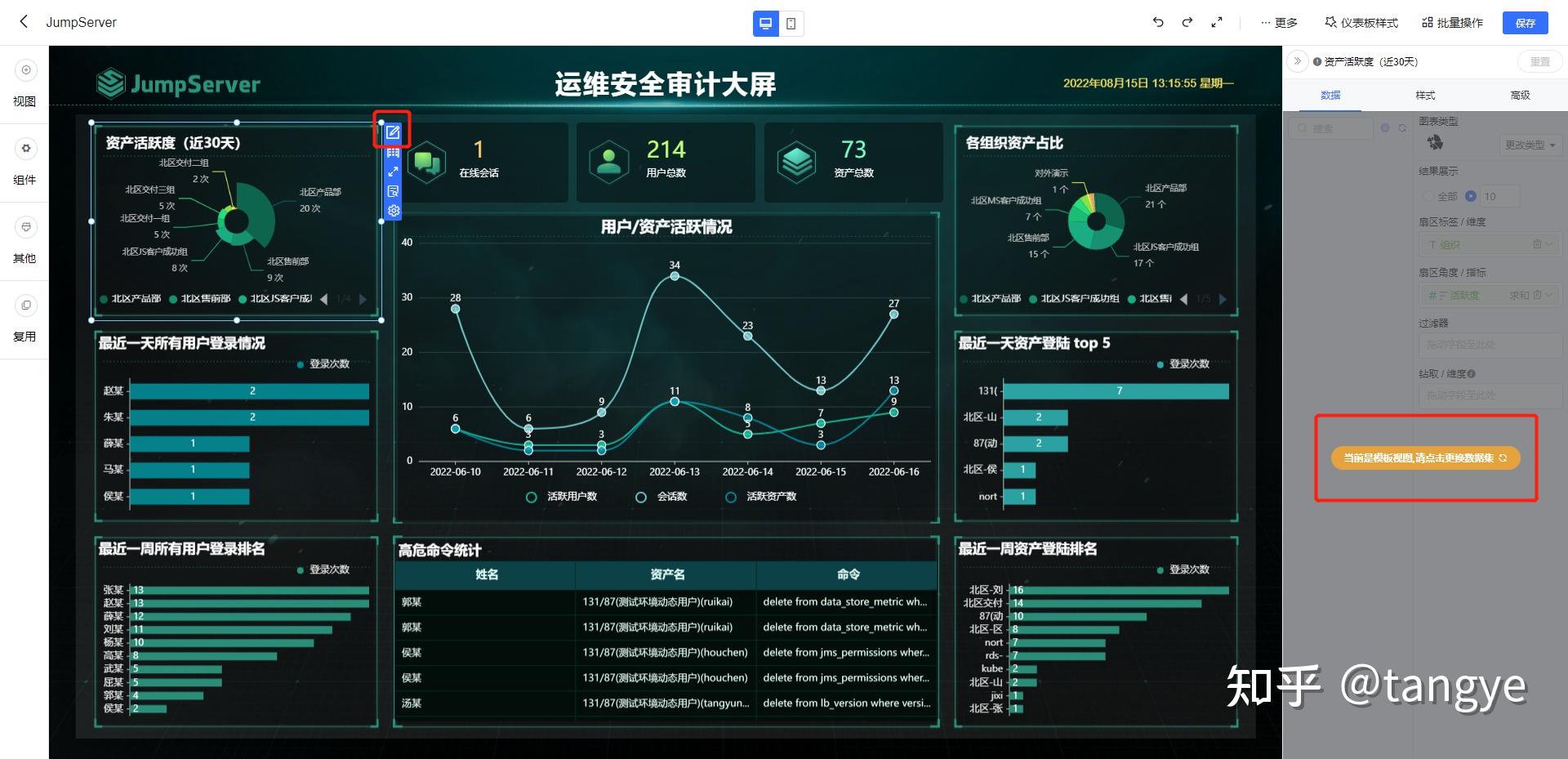Click next page arrow on 资产活跃度 legend
The height and width of the screenshot is (759, 1568).
tap(363, 299)
